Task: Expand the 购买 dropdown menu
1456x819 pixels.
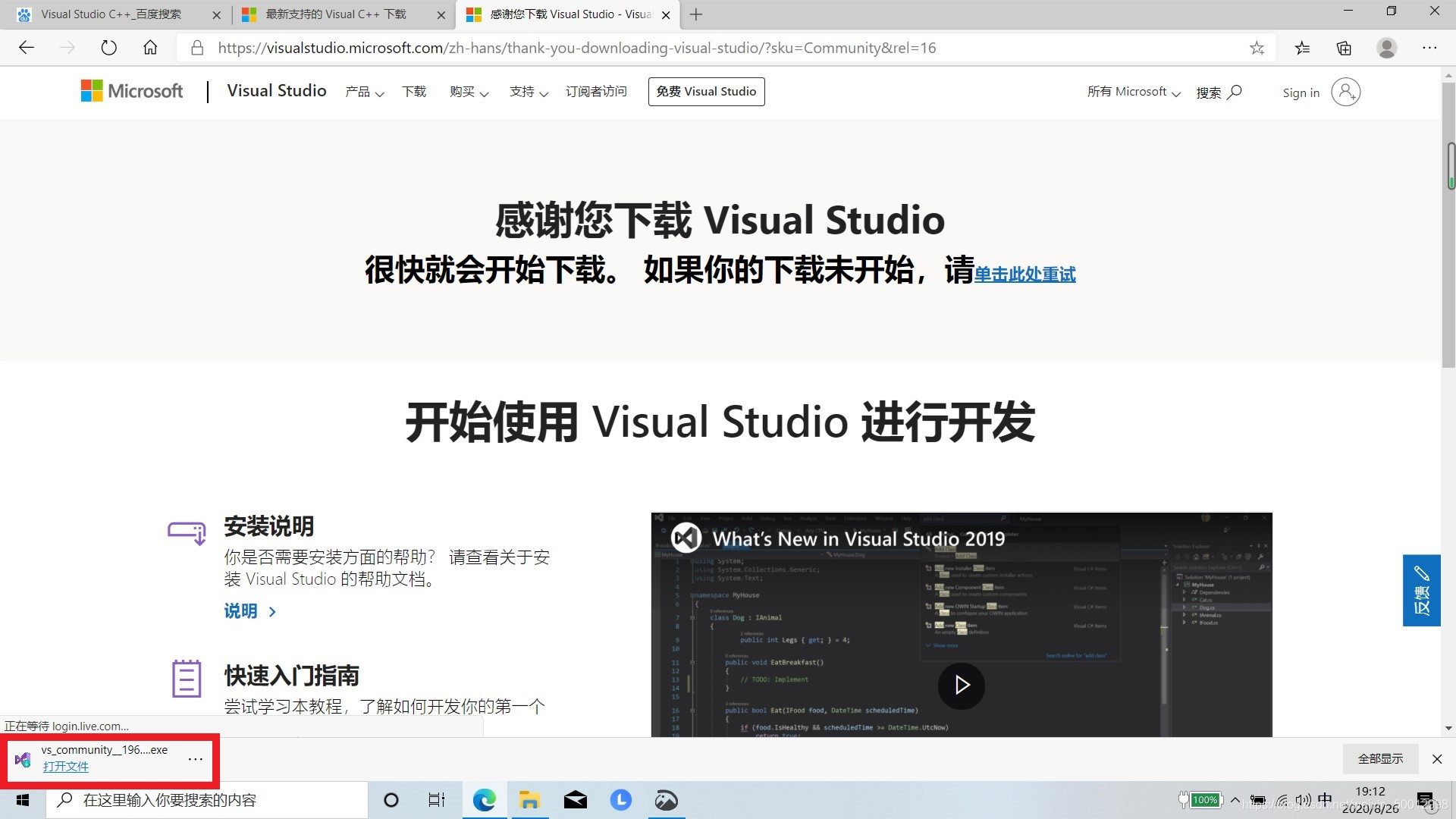Action: coord(469,92)
